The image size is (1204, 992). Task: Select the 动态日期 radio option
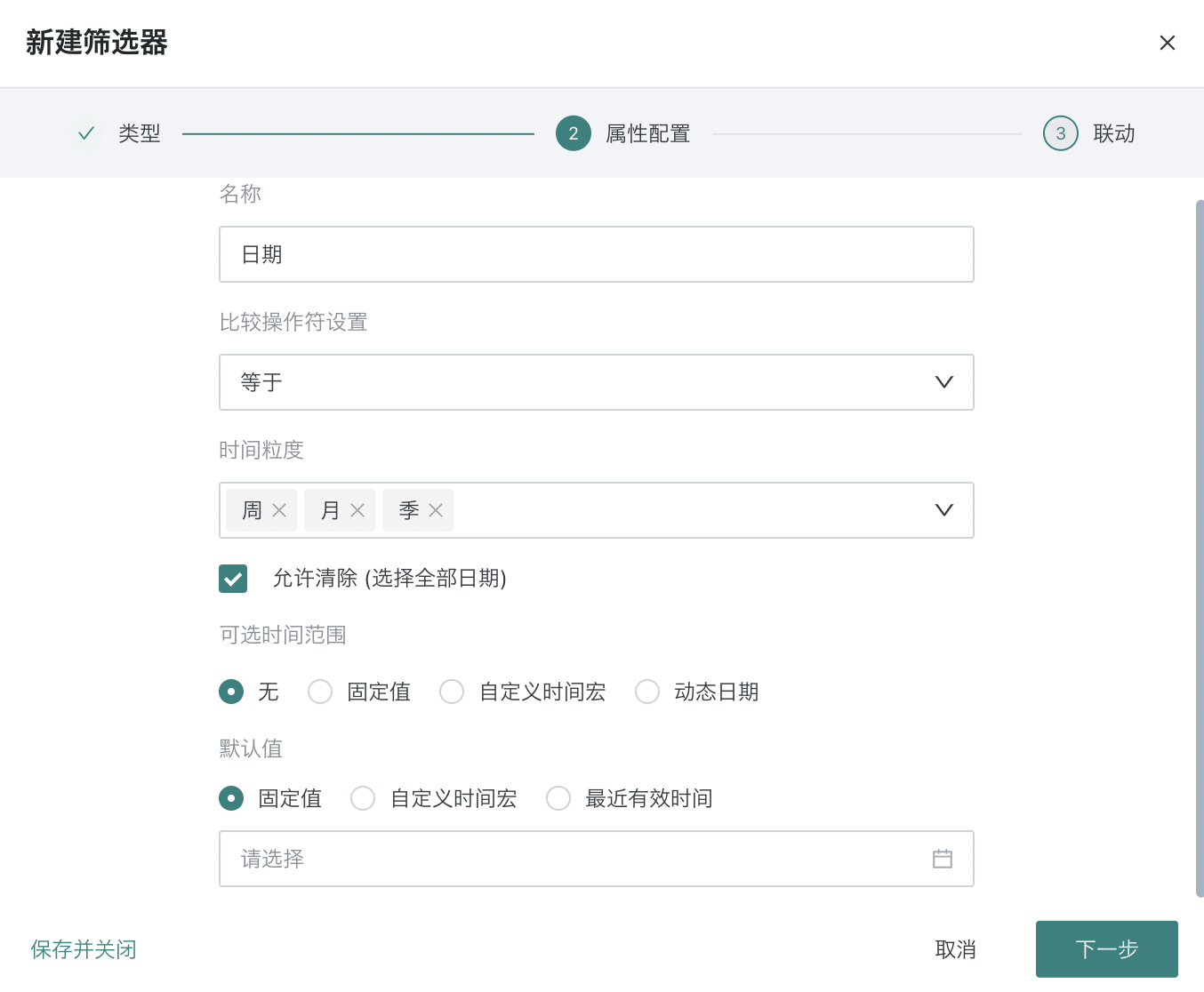tap(647, 692)
